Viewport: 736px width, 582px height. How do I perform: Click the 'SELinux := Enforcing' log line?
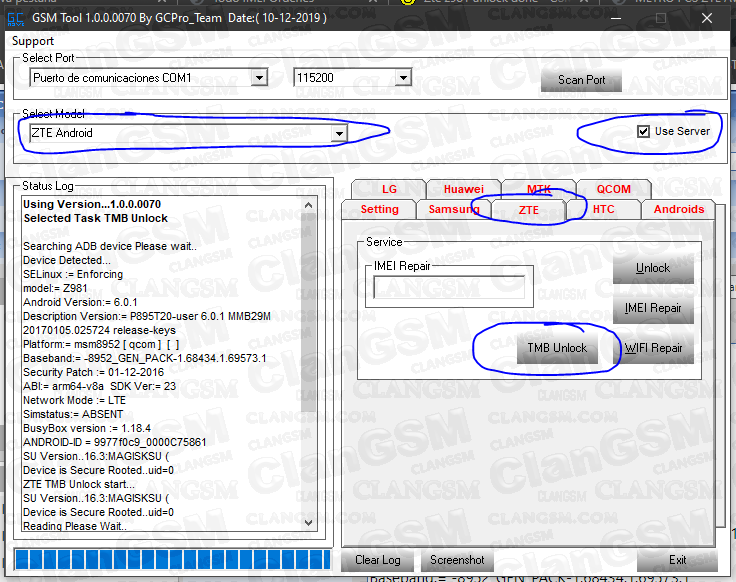tap(73, 274)
